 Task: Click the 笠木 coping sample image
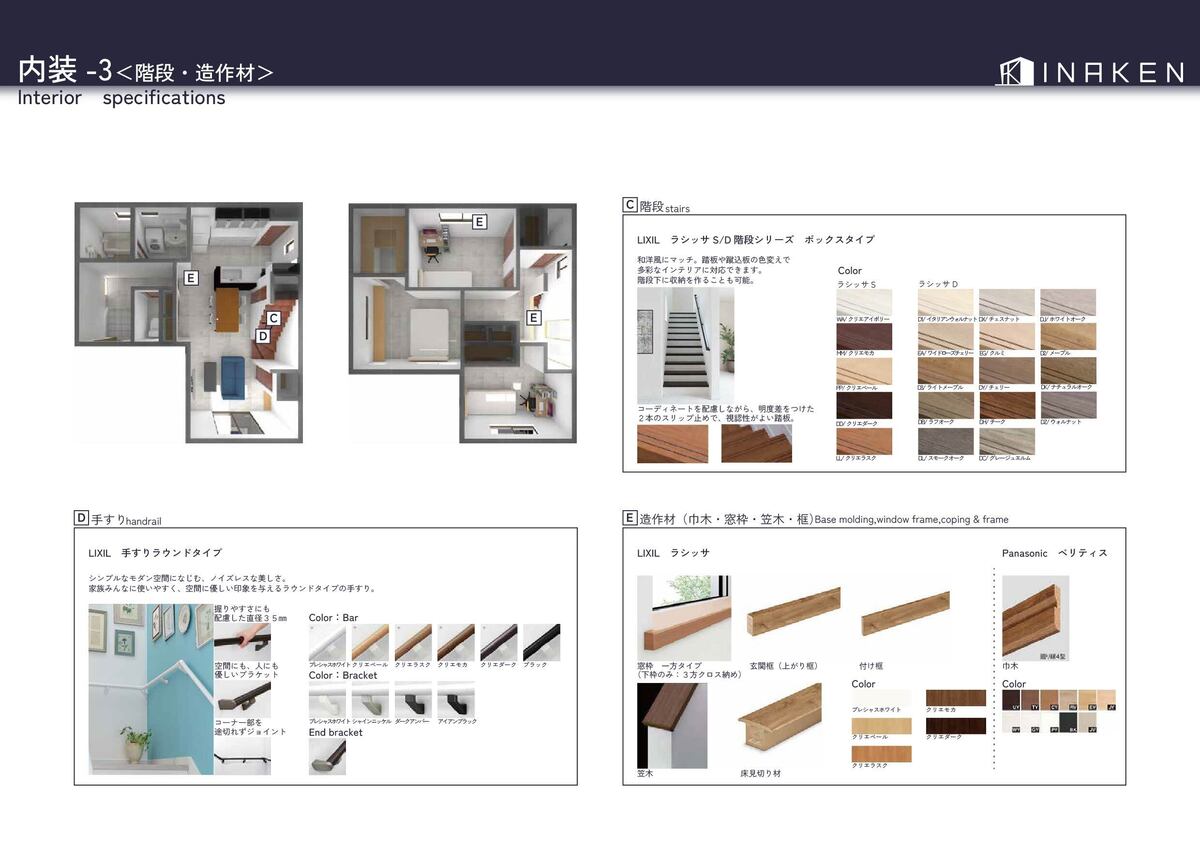coord(671,725)
